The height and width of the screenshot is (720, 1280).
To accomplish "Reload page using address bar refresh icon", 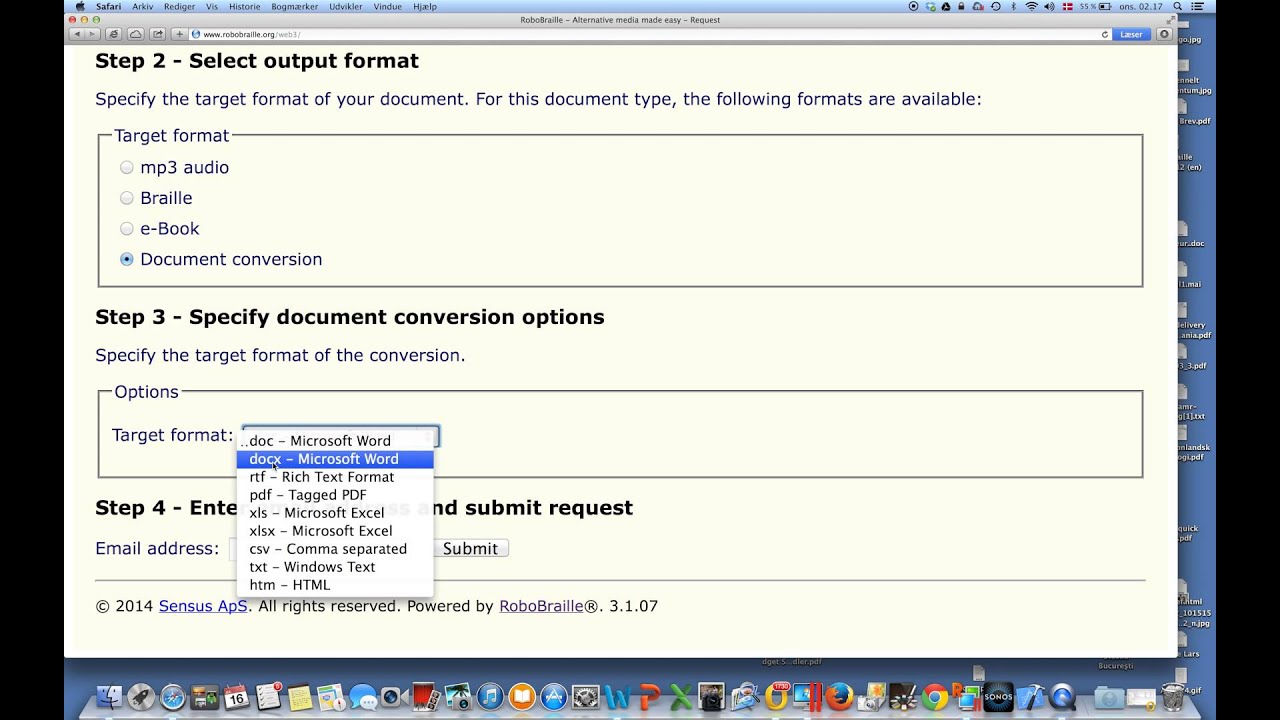I will pos(1105,34).
